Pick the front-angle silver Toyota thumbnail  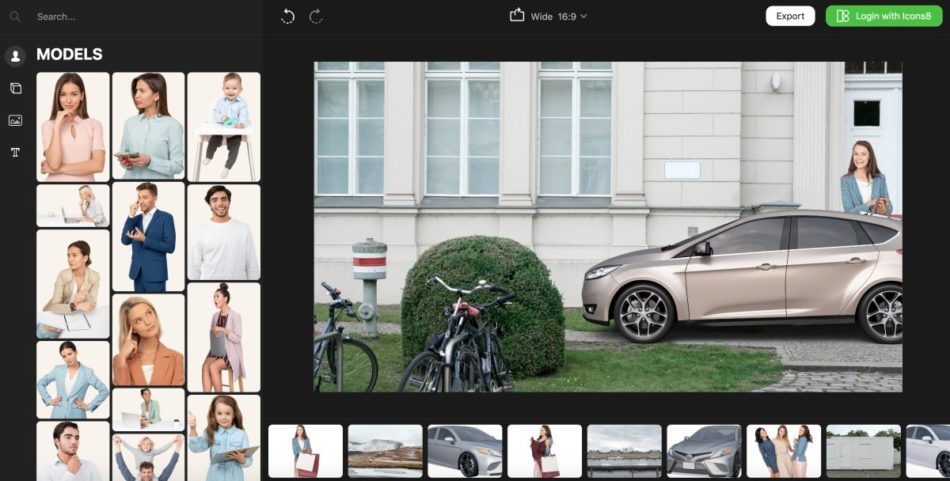pyautogui.click(x=704, y=451)
